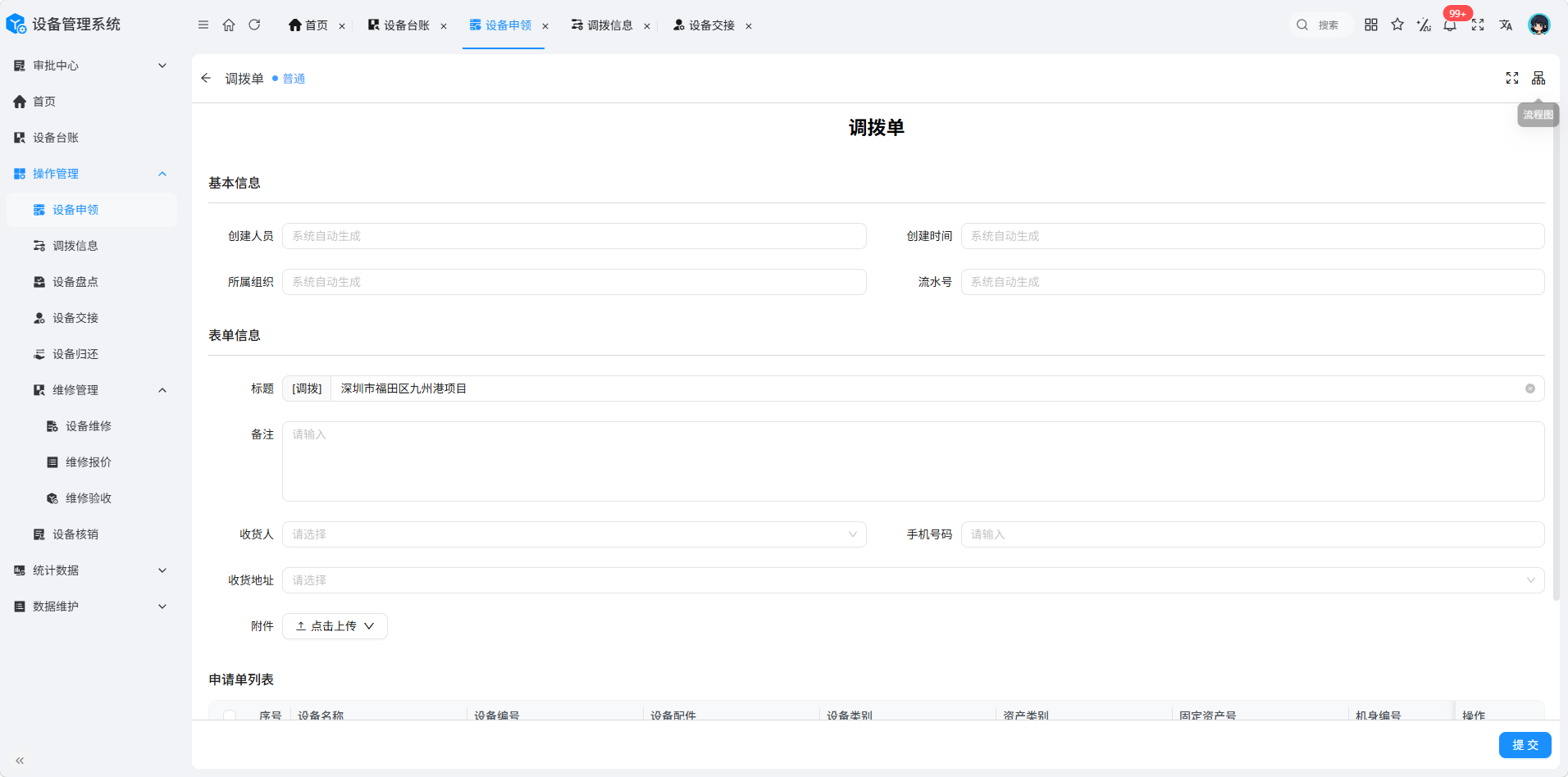This screenshot has width=1568, height=777.
Task: Expand 点击上传 attachment dropdown
Action: pyautogui.click(x=335, y=626)
